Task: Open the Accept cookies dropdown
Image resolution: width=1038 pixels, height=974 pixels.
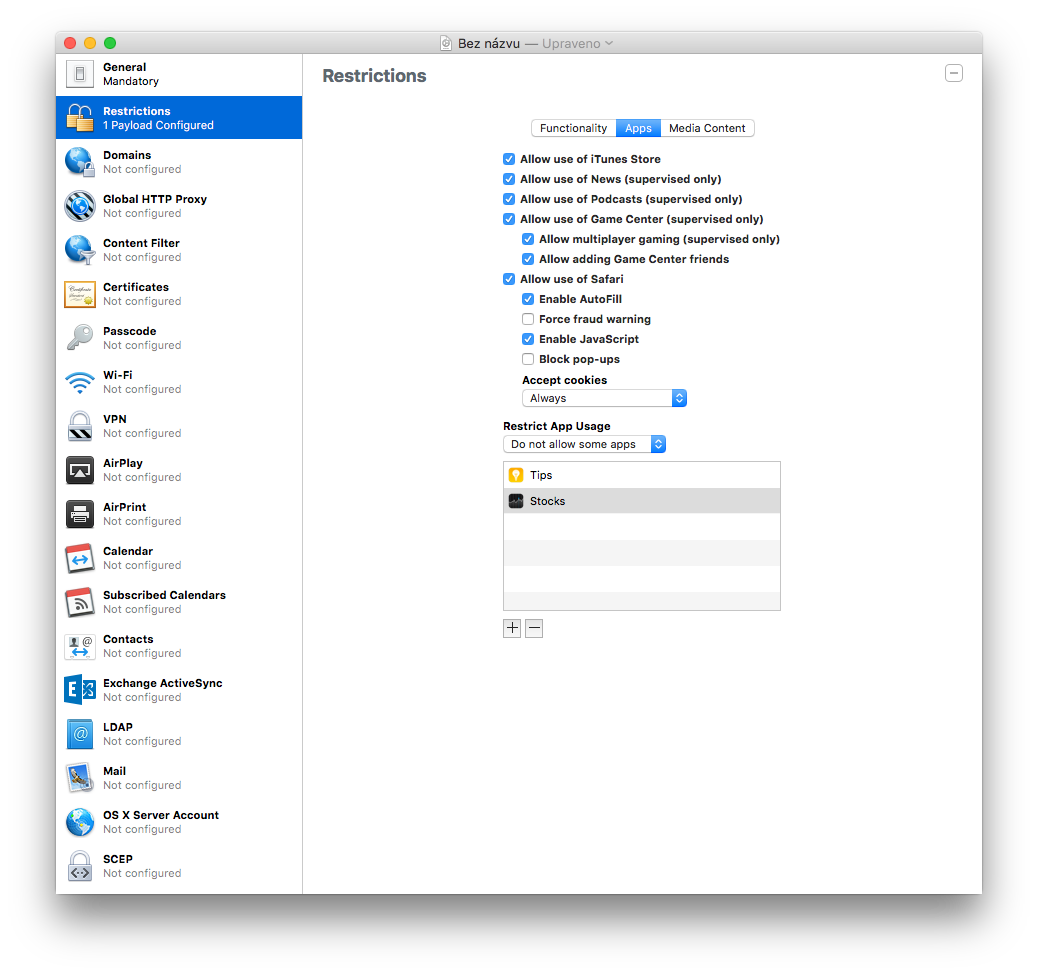Action: pos(604,398)
